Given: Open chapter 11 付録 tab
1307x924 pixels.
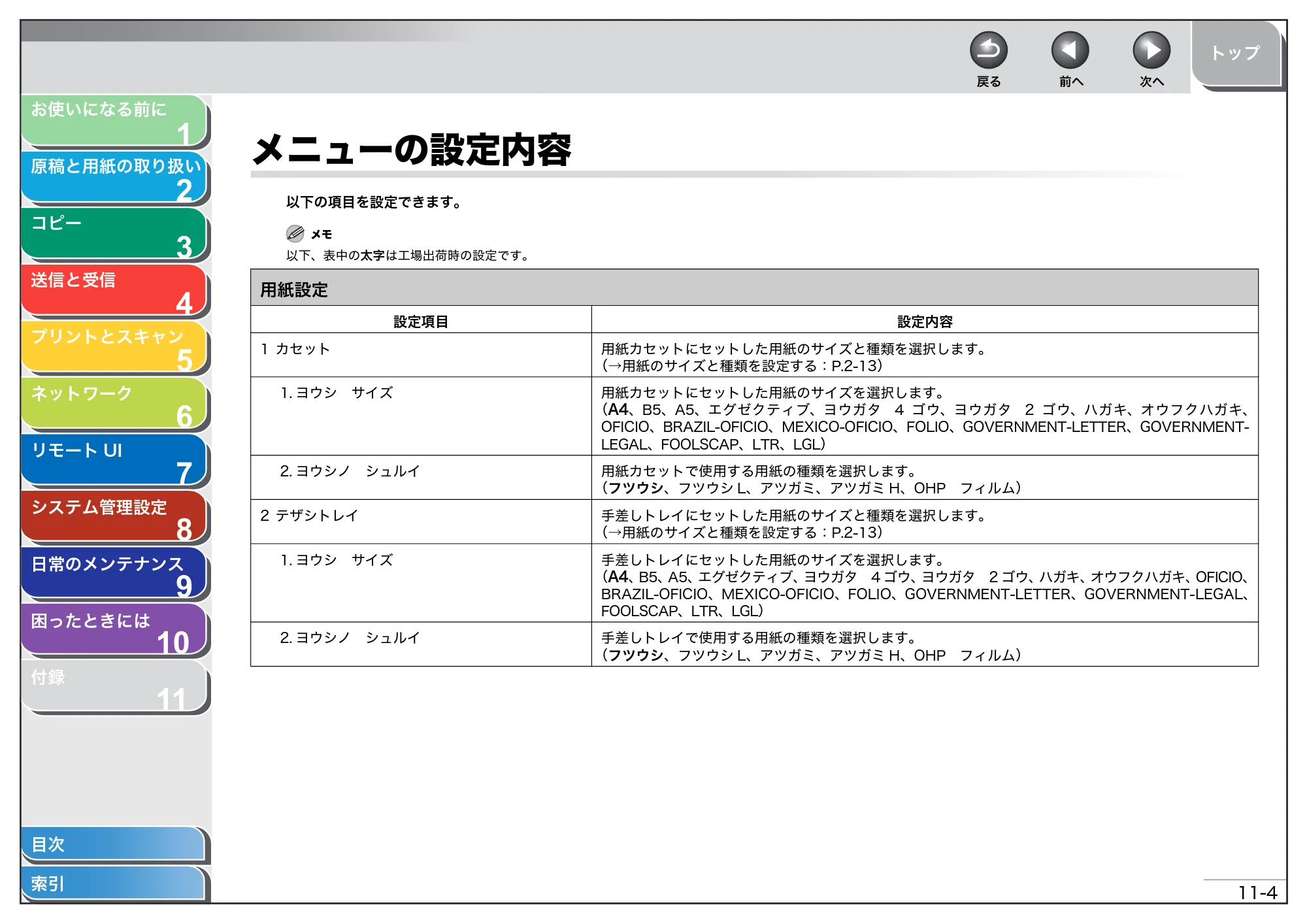Looking at the screenshot, I should [114, 687].
